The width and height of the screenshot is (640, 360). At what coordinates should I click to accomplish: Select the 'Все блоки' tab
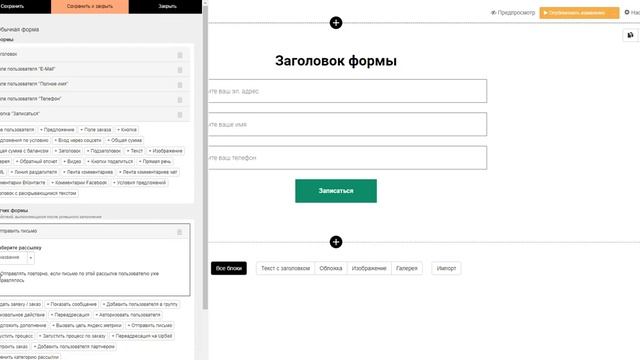[229, 268]
